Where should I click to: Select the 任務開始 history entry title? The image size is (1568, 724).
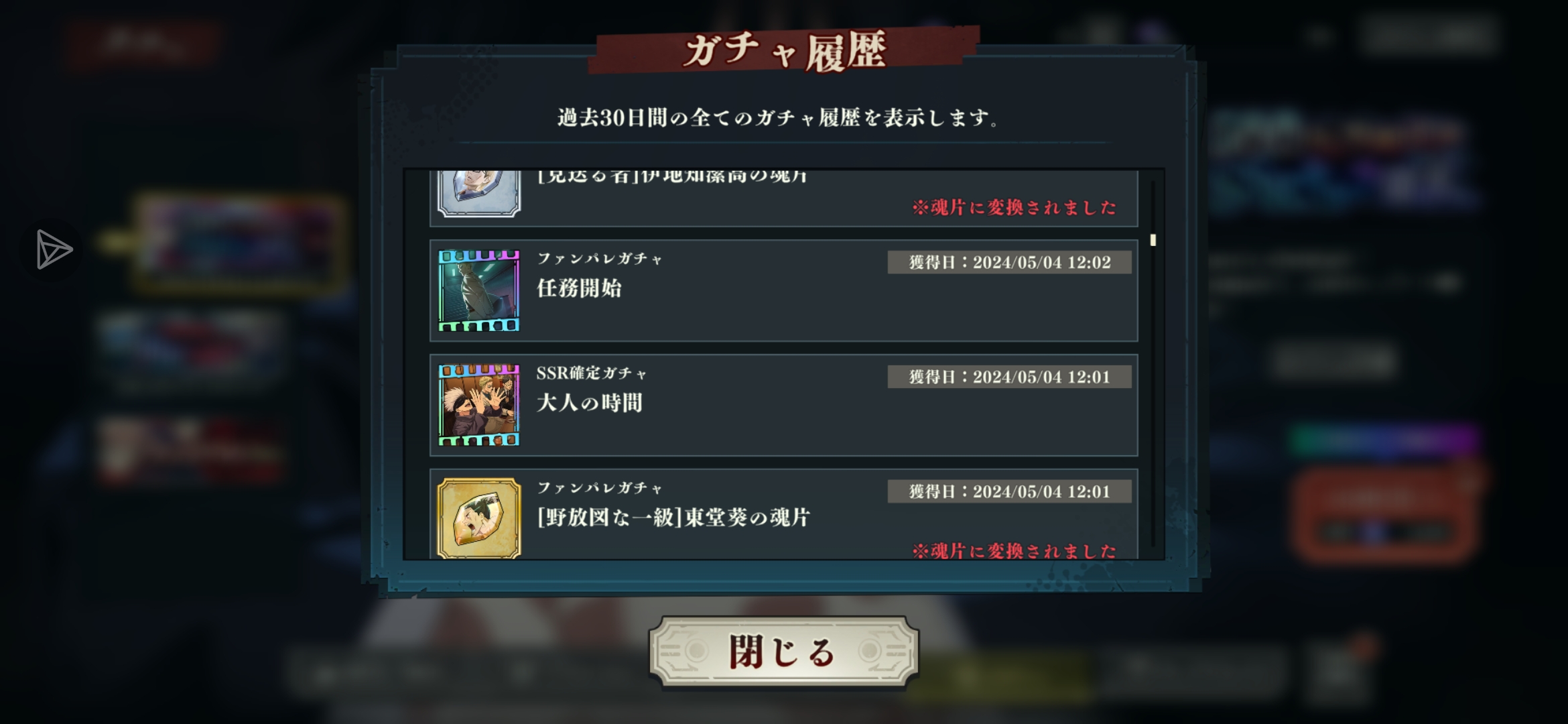579,288
